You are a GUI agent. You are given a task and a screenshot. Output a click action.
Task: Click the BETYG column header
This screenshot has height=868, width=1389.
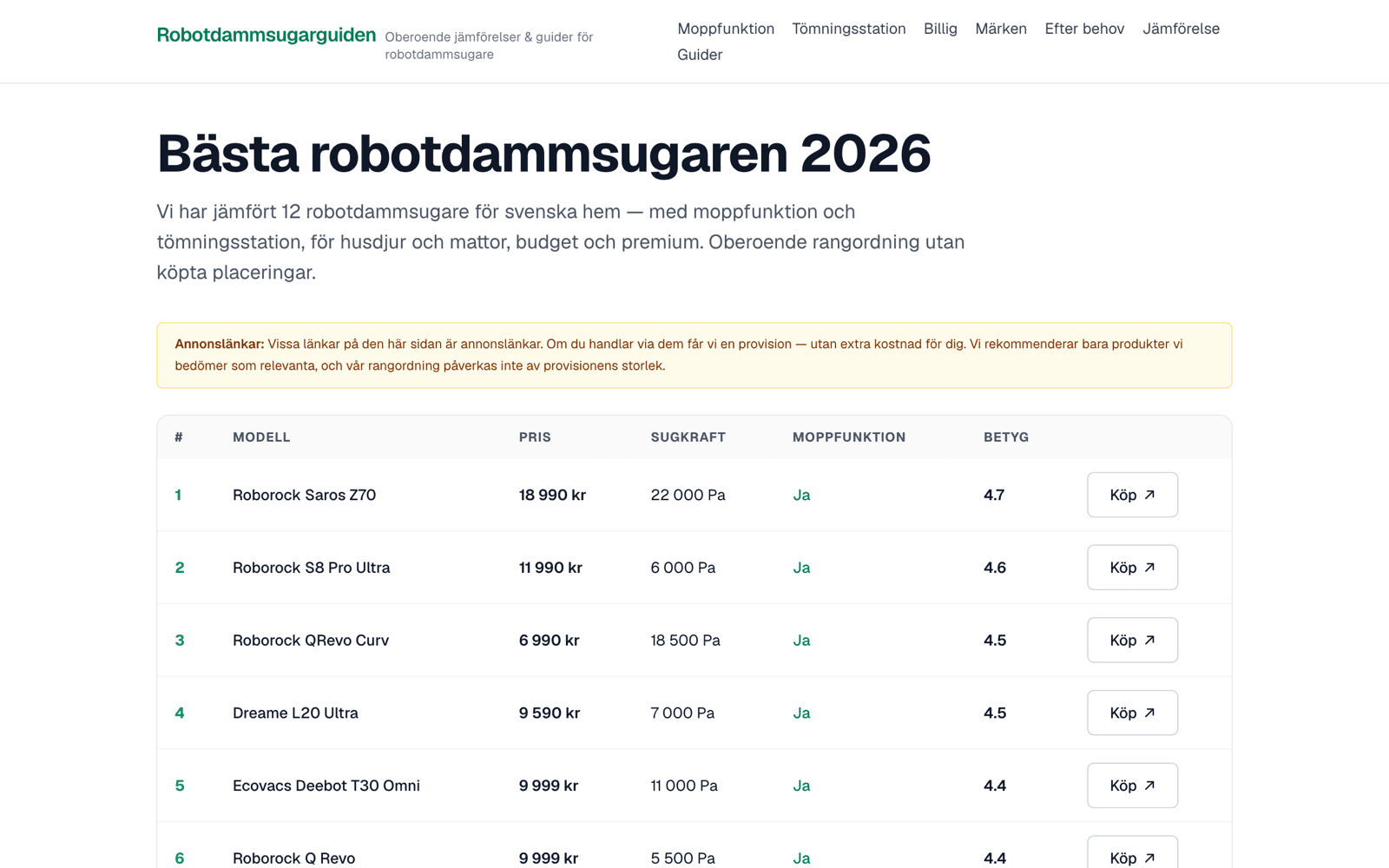pos(1006,437)
